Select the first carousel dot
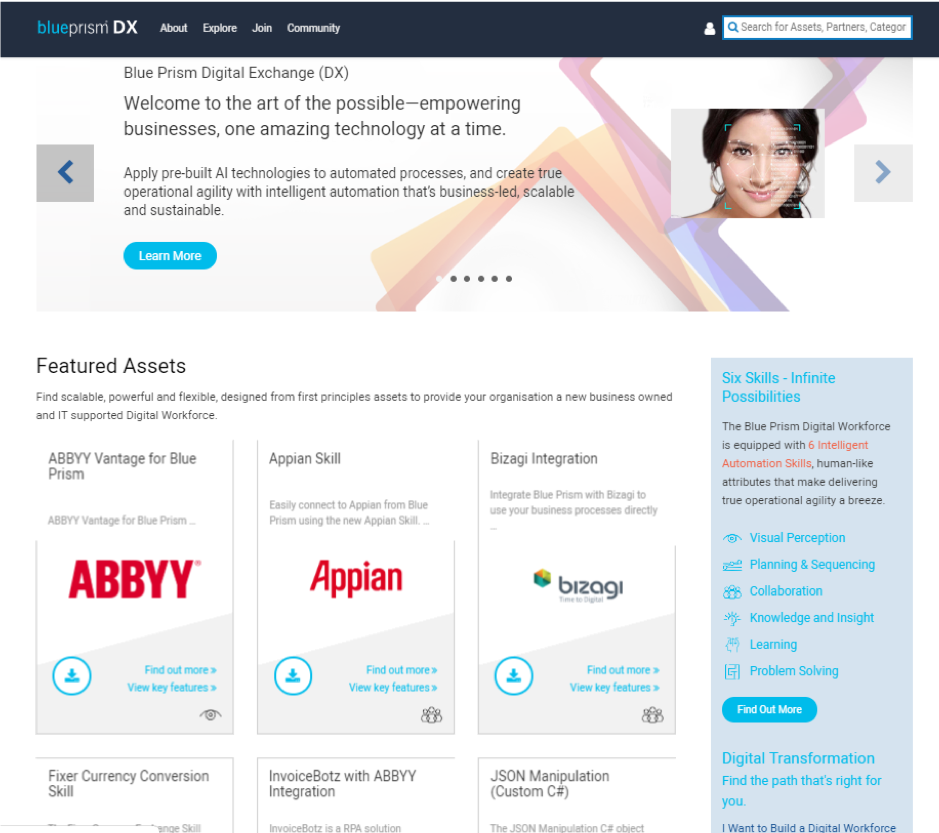The image size is (939, 833). pyautogui.click(x=440, y=278)
